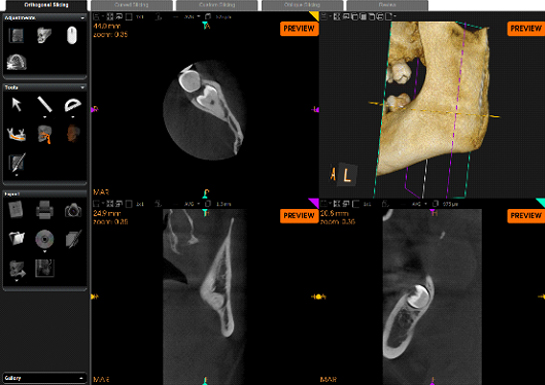Click the magenta corner marker of bottom-left view

click(x=314, y=203)
